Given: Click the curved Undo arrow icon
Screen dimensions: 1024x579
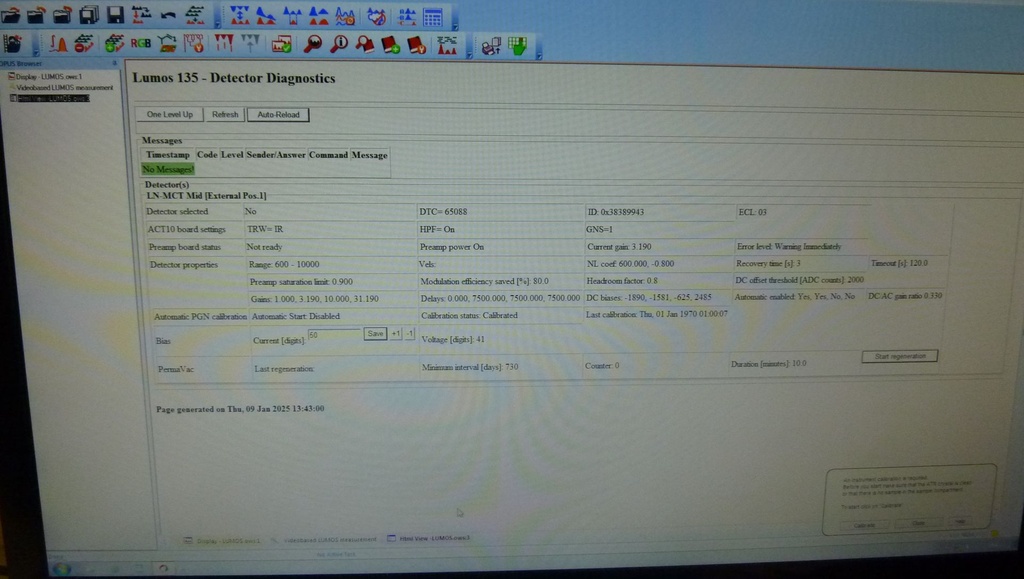Looking at the screenshot, I should click(168, 14).
